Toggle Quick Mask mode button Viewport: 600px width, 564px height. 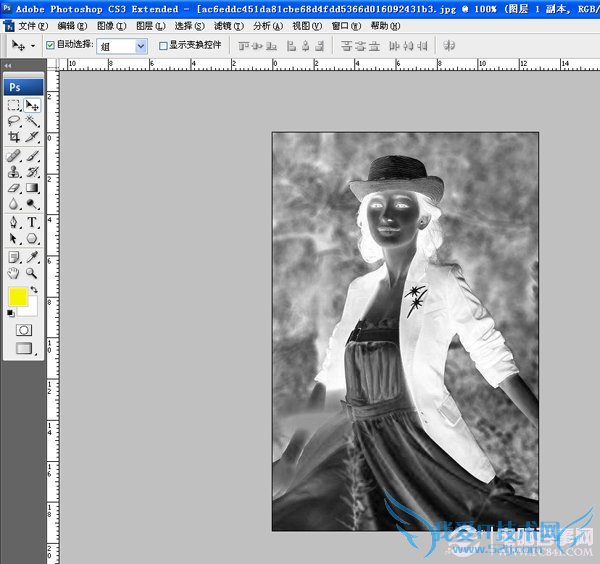pyautogui.click(x=23, y=329)
